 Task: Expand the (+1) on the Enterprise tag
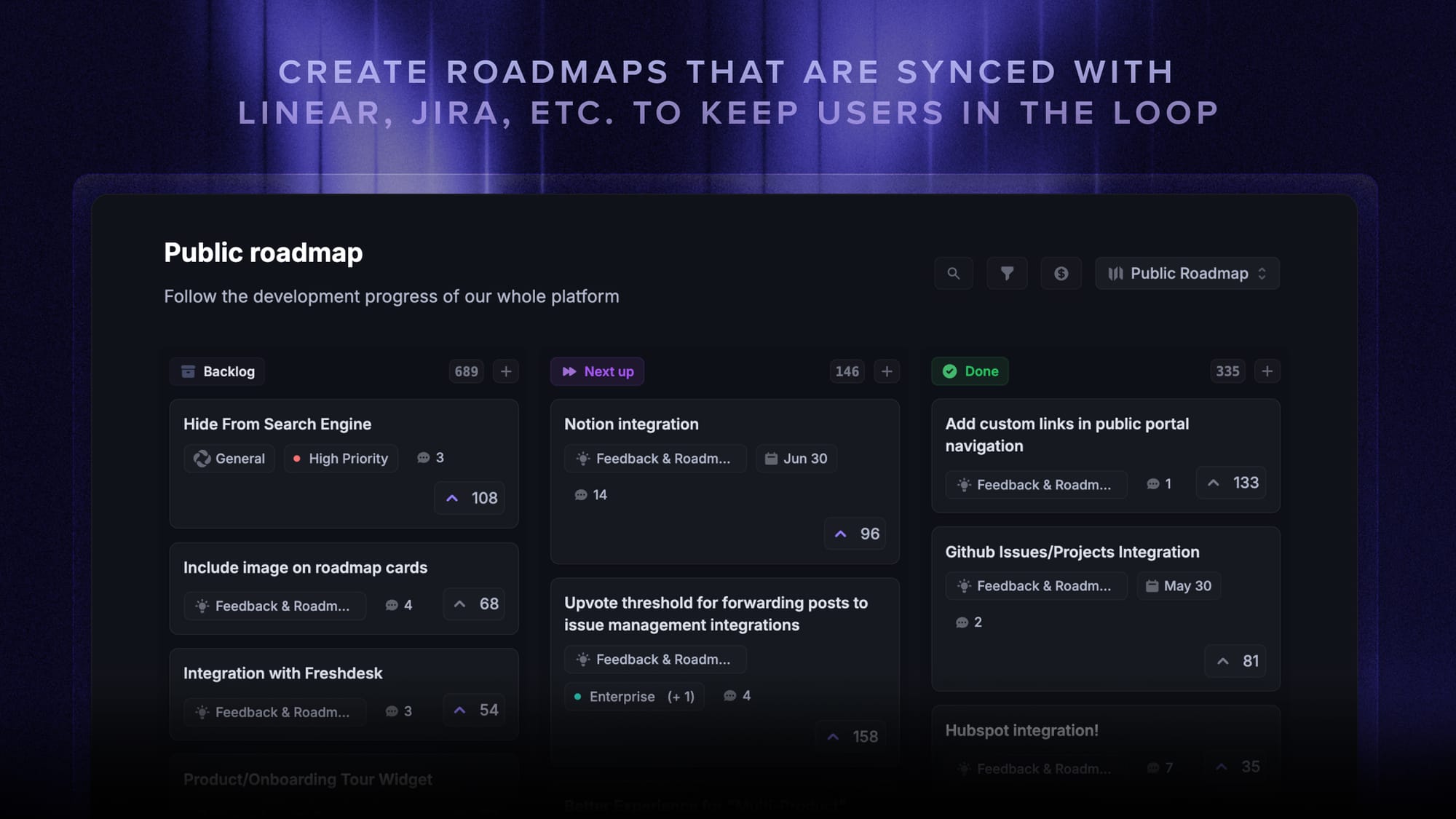click(681, 697)
